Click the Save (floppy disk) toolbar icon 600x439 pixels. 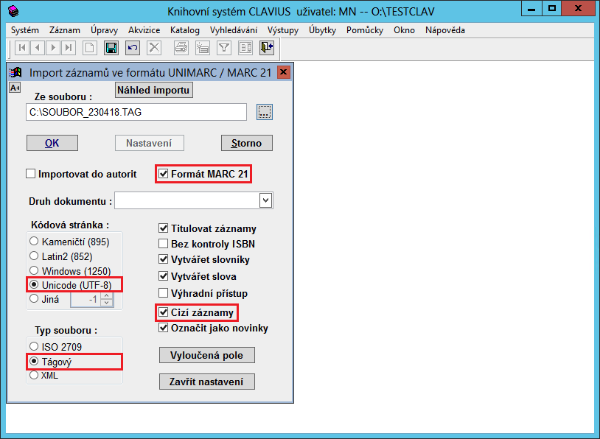coord(111,47)
